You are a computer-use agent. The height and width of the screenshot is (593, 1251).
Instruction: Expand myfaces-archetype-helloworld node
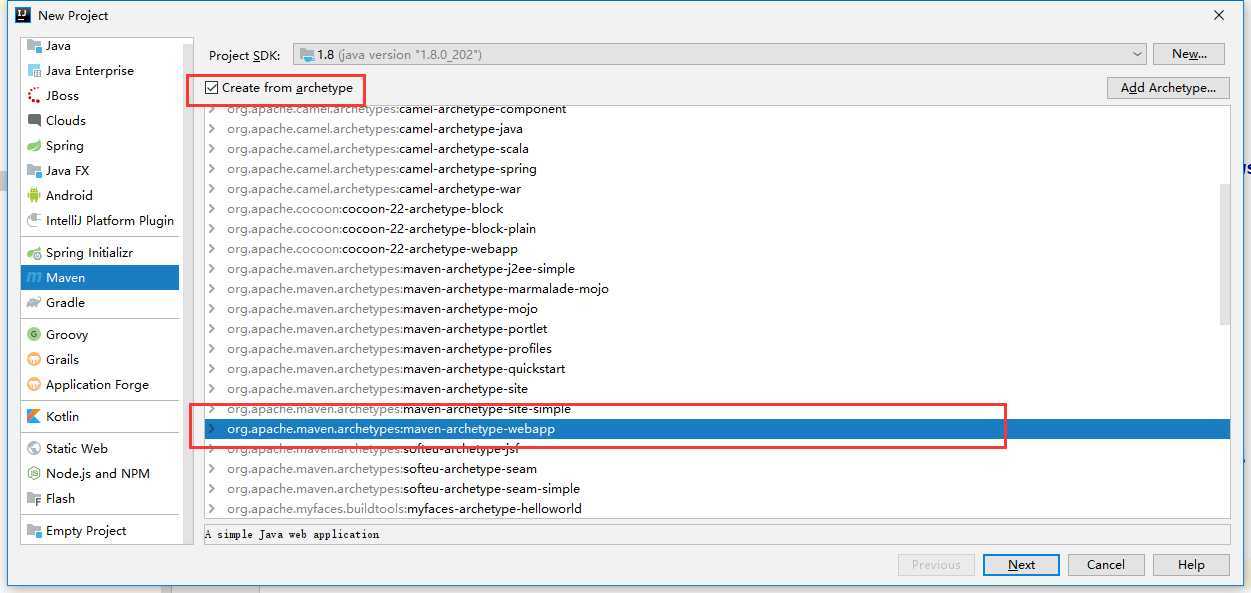(x=211, y=509)
